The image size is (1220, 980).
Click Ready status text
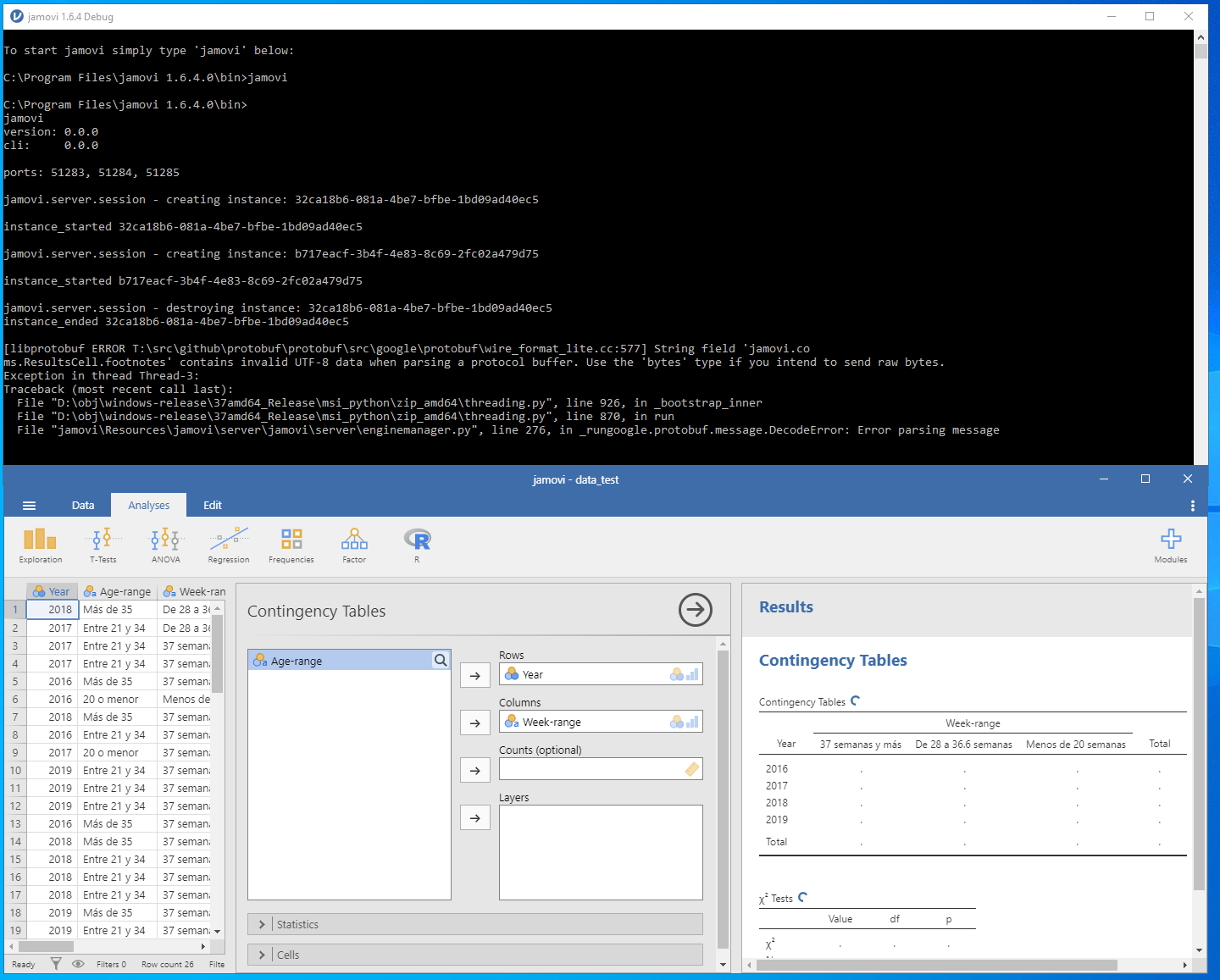[x=24, y=964]
